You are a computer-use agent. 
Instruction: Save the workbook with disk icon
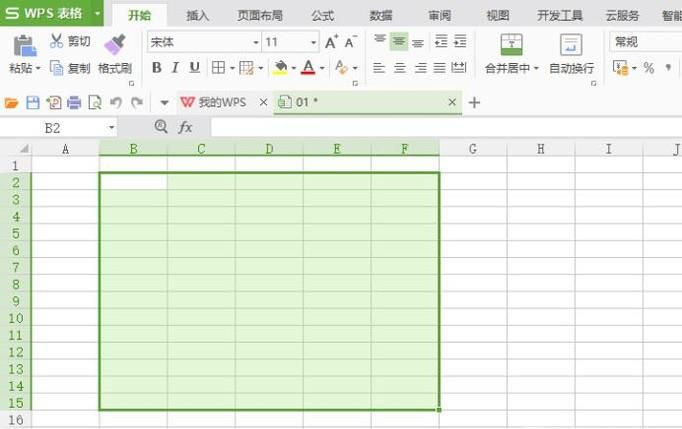[33, 103]
